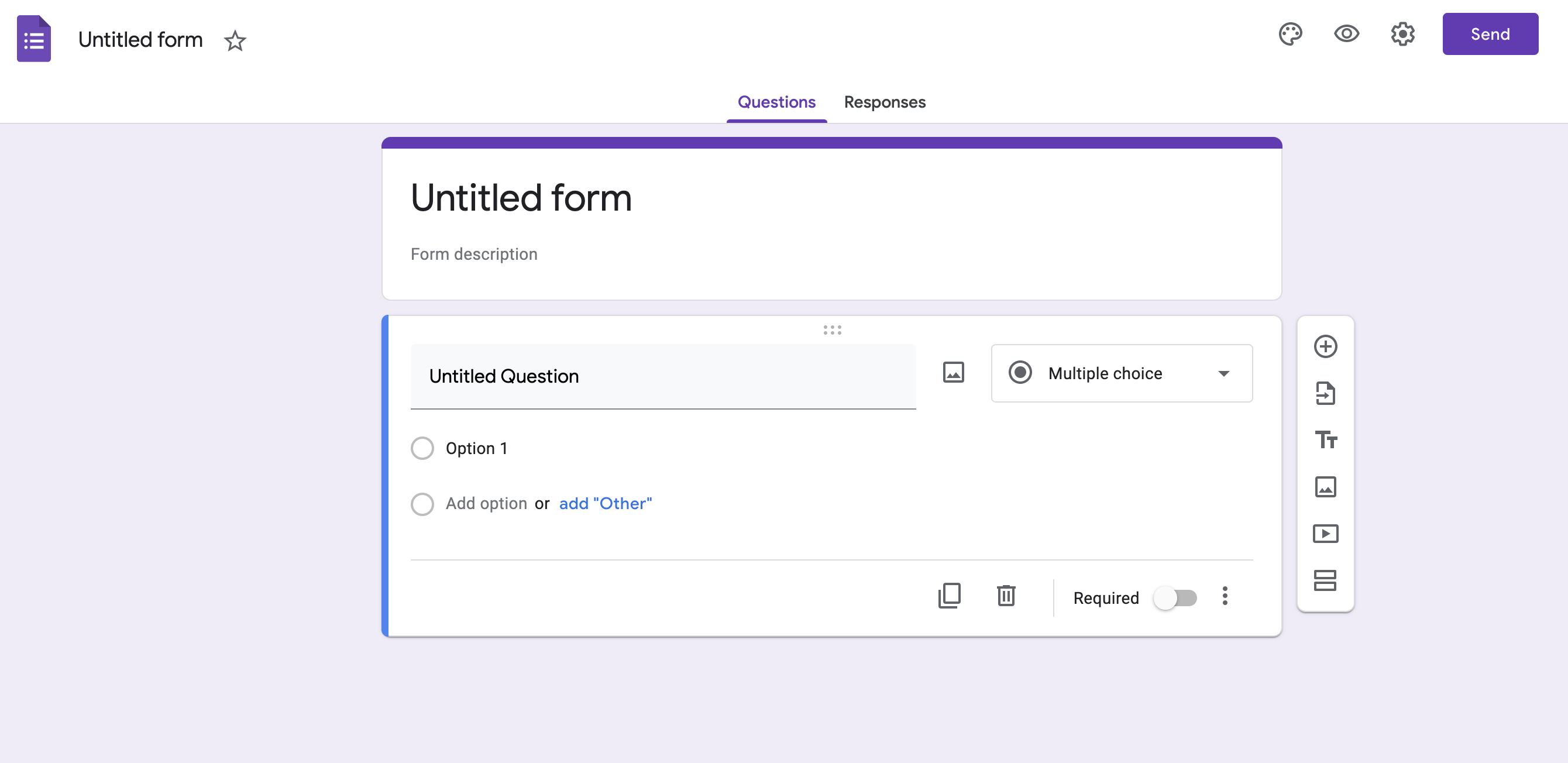Click the add "Other" link
This screenshot has height=763, width=1568.
tap(605, 504)
